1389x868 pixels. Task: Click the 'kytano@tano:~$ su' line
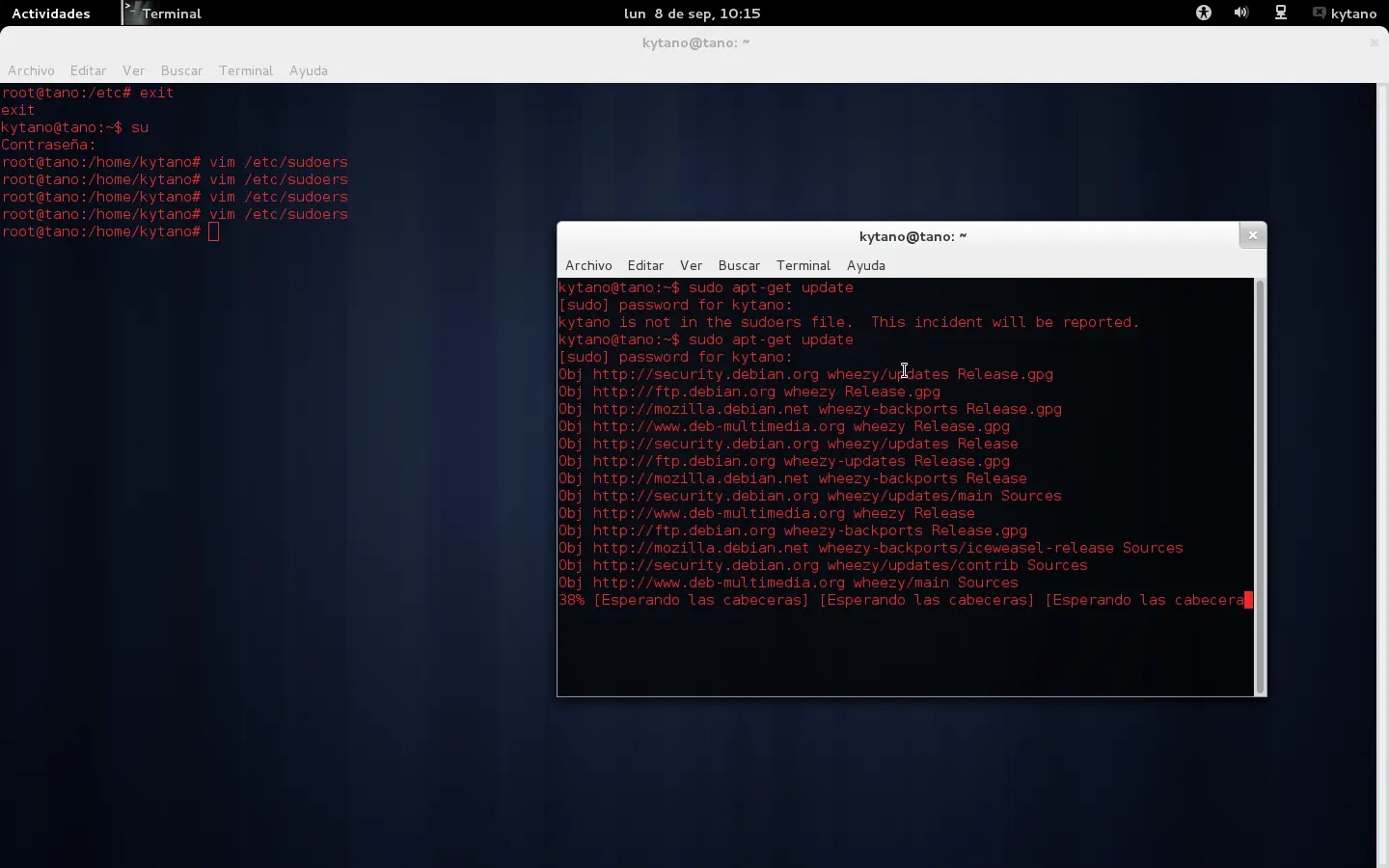(75, 127)
